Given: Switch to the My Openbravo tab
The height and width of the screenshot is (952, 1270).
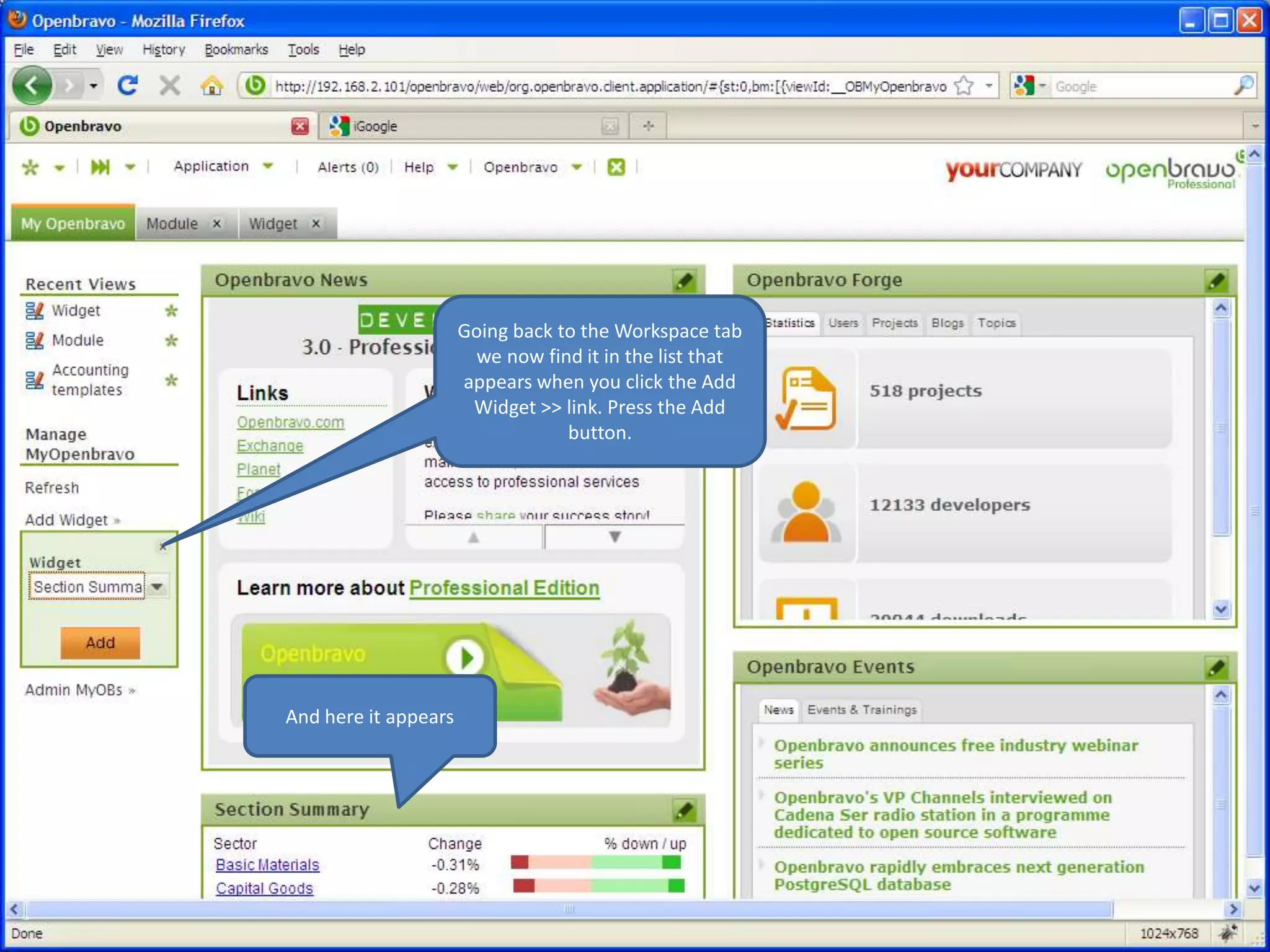Looking at the screenshot, I should tap(73, 224).
